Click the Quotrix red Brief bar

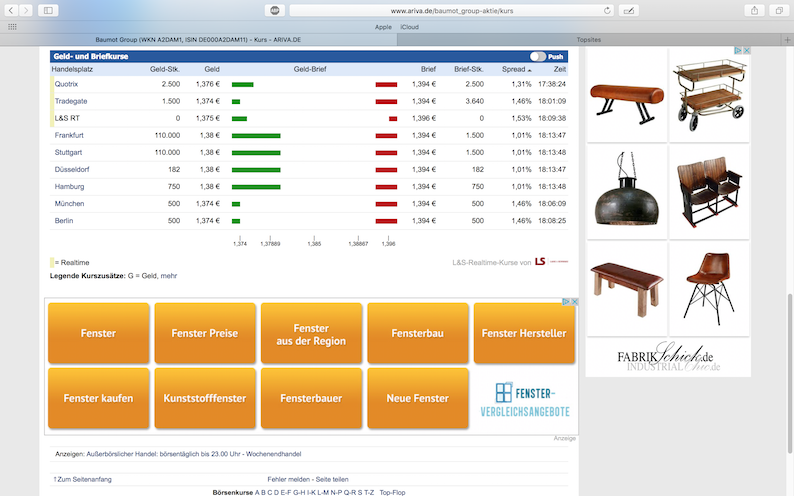point(386,85)
